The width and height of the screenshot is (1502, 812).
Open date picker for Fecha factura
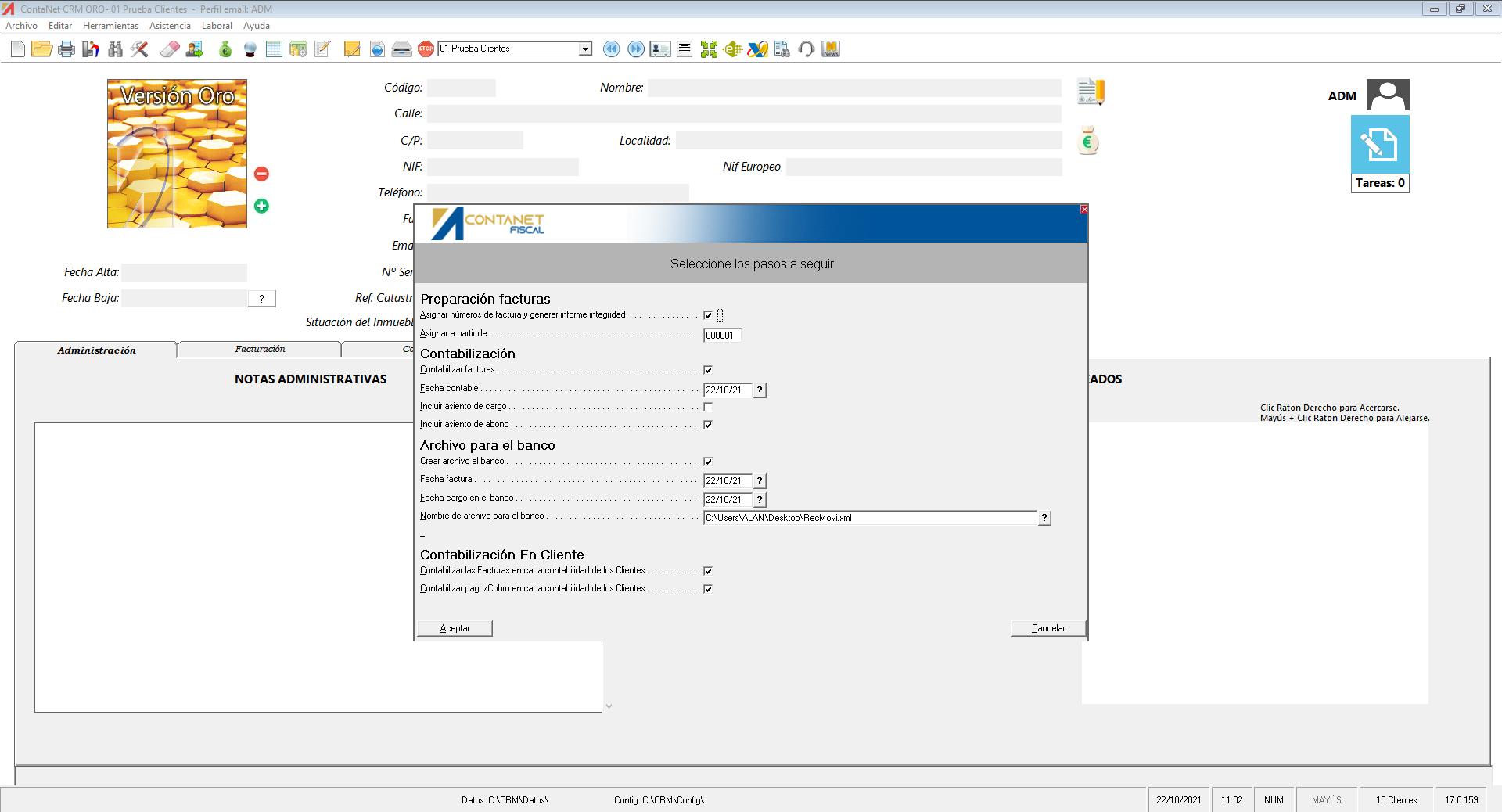[760, 481]
